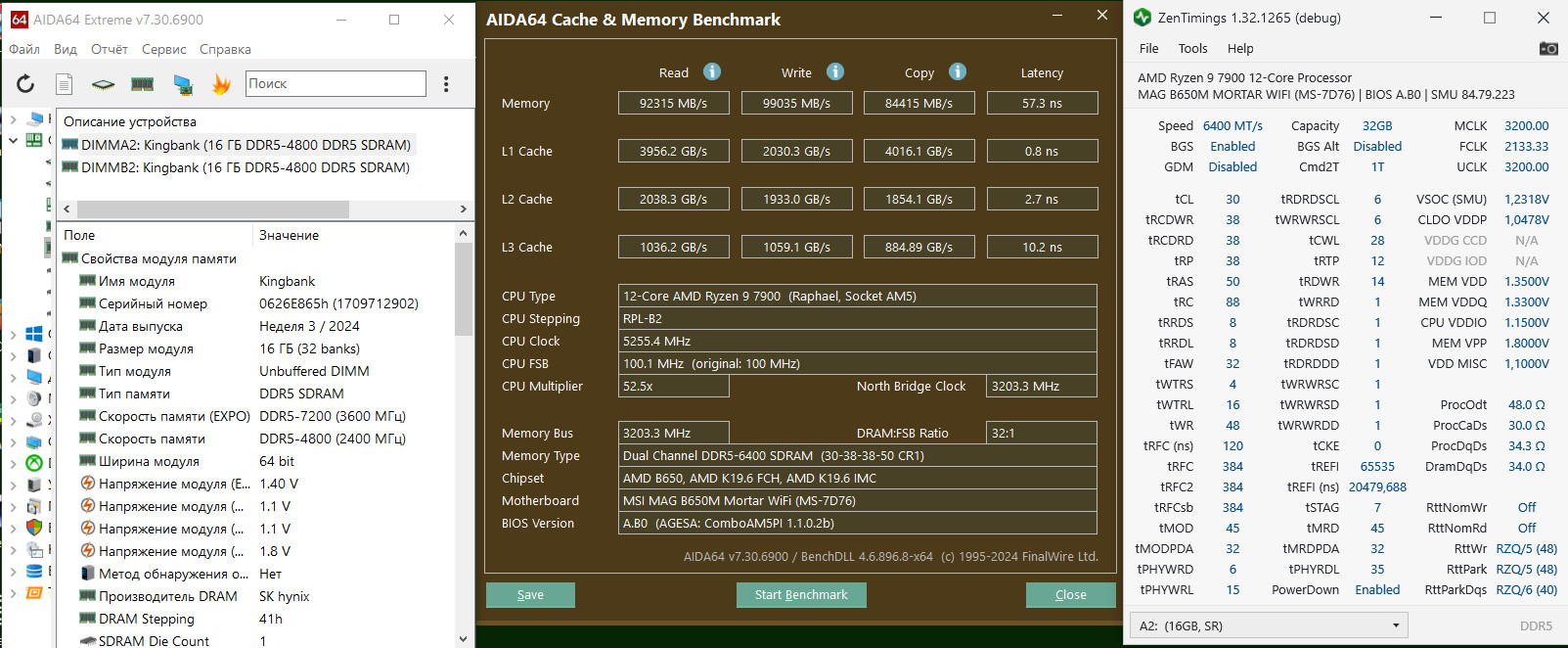Click the horizontal scrollbar under device list
The image size is (1568, 648).
click(x=213, y=209)
